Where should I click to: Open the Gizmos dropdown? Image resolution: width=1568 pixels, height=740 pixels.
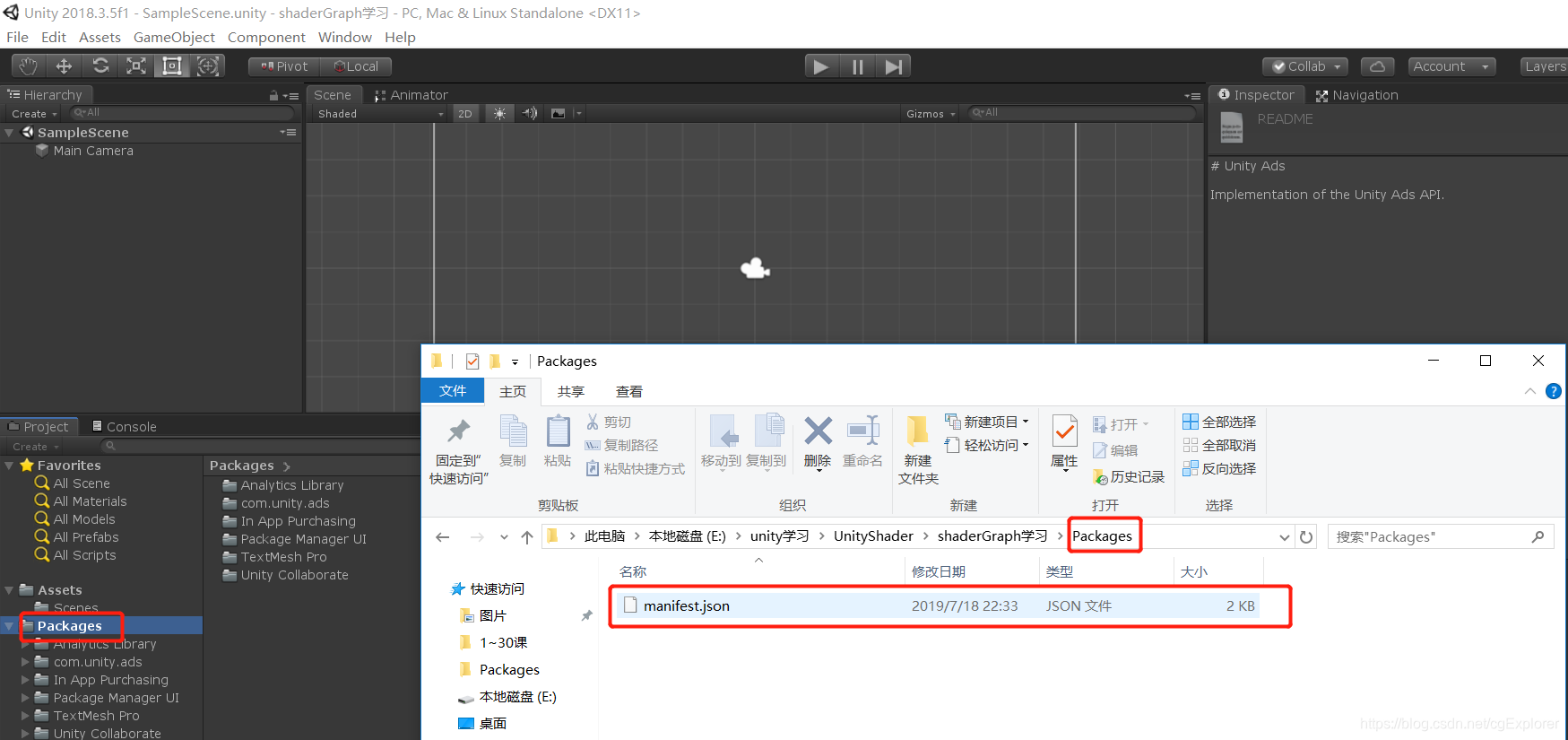tap(931, 114)
